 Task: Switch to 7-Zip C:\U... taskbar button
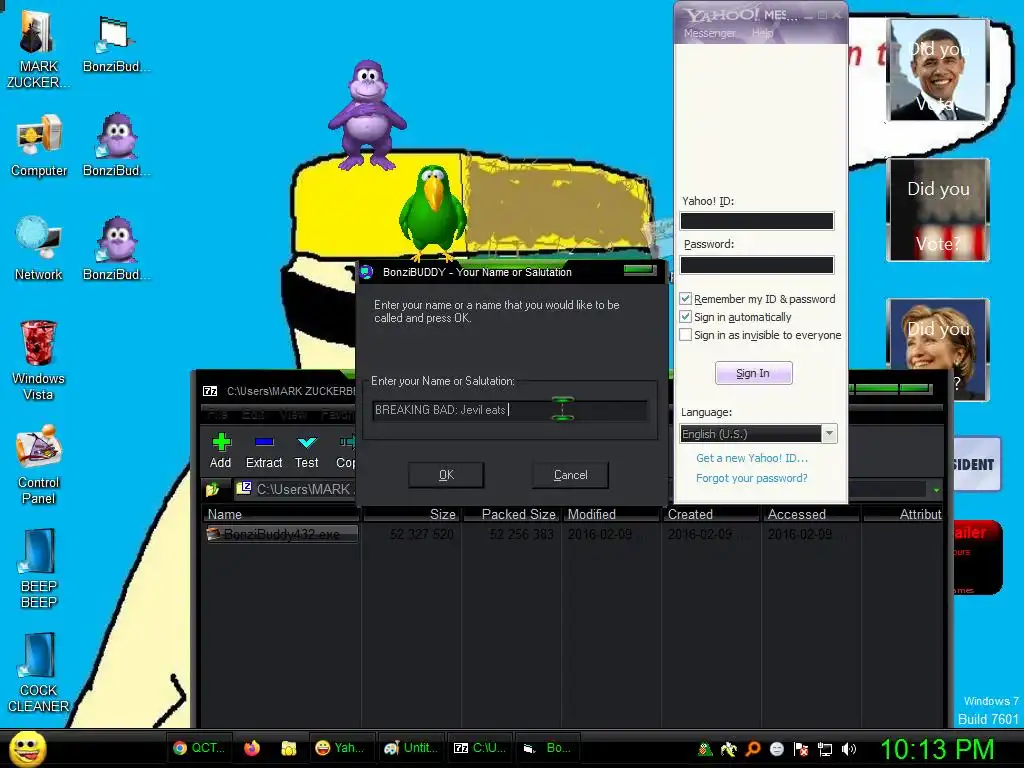(480, 748)
